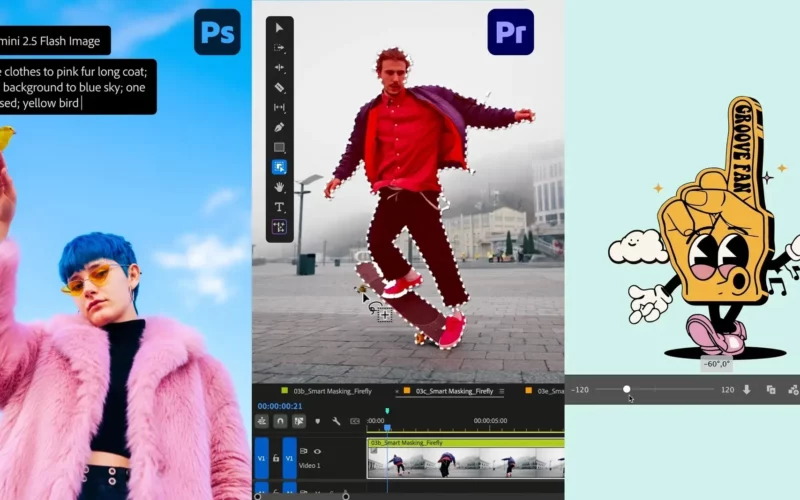
Task: Select the Slip tool
Action: coord(279,107)
